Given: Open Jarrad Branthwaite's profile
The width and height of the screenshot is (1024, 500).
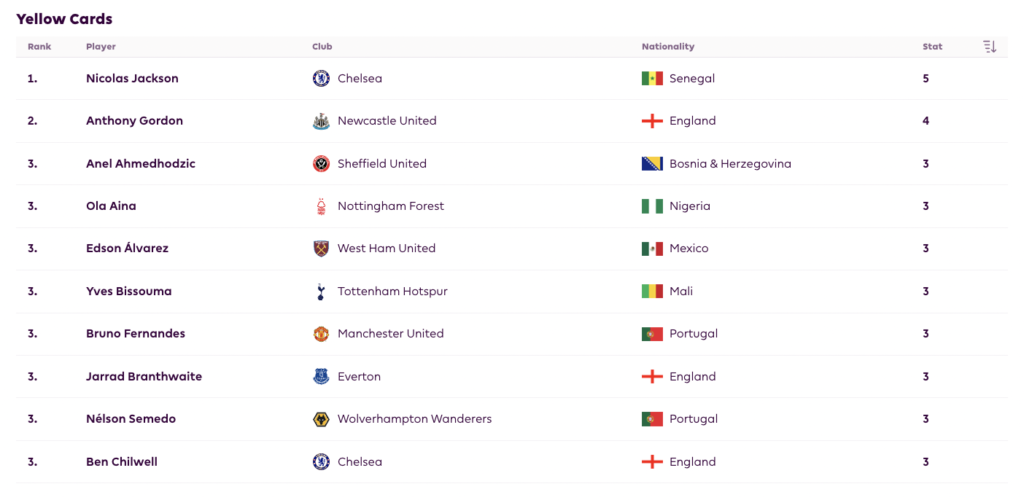Looking at the screenshot, I should [144, 377].
